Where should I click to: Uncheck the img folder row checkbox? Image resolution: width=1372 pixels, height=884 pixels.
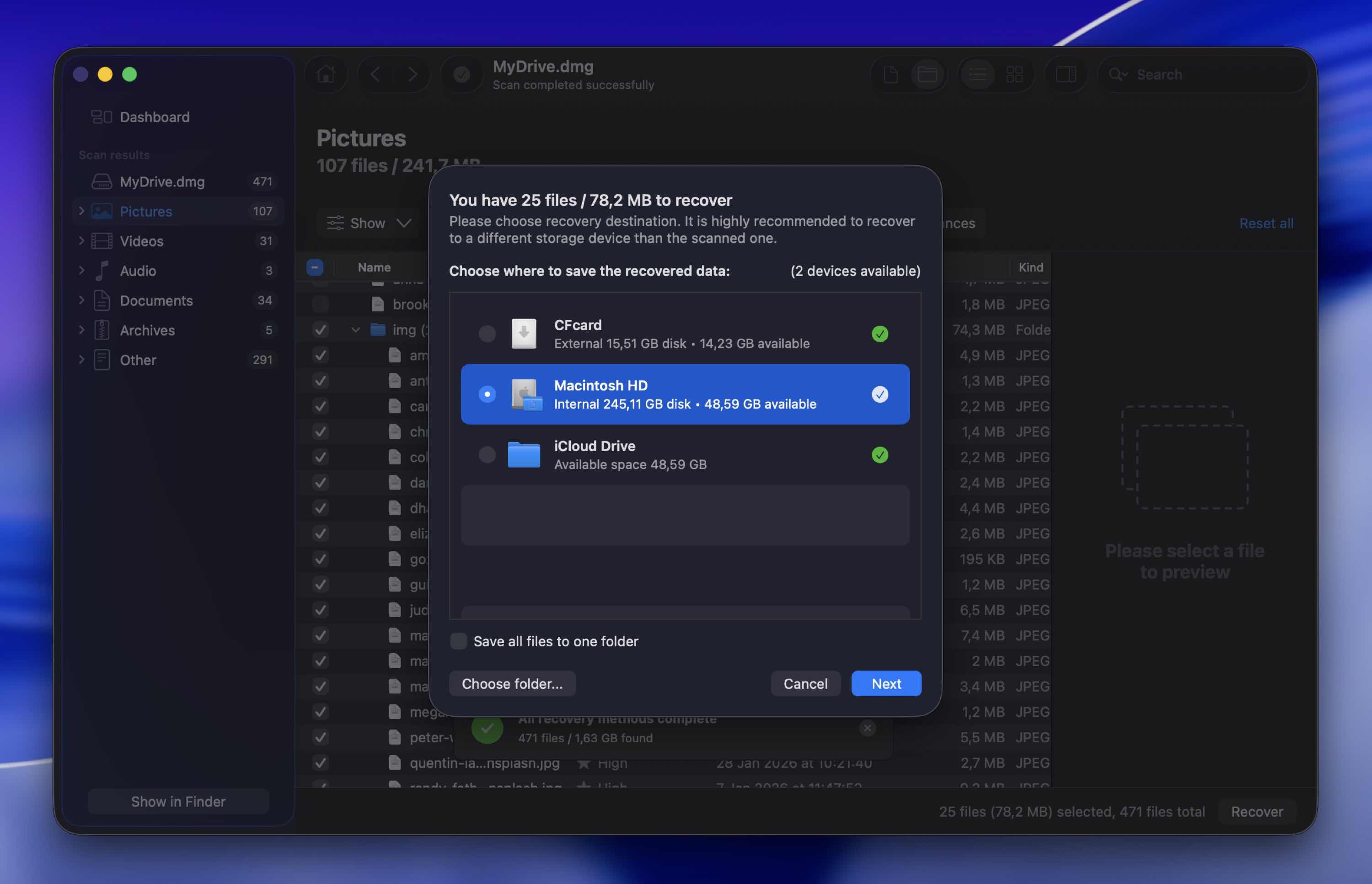(321, 330)
